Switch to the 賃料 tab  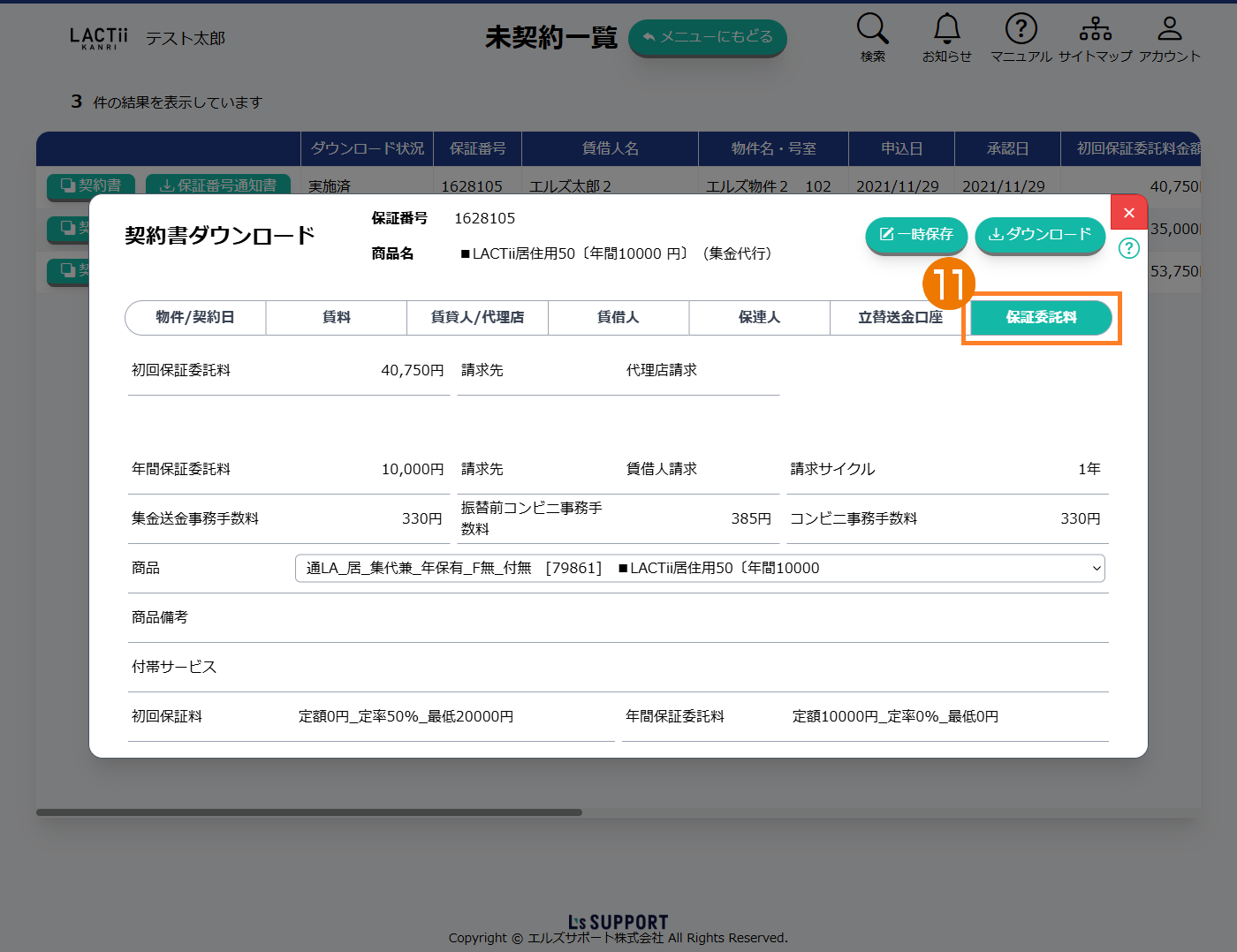(x=336, y=317)
